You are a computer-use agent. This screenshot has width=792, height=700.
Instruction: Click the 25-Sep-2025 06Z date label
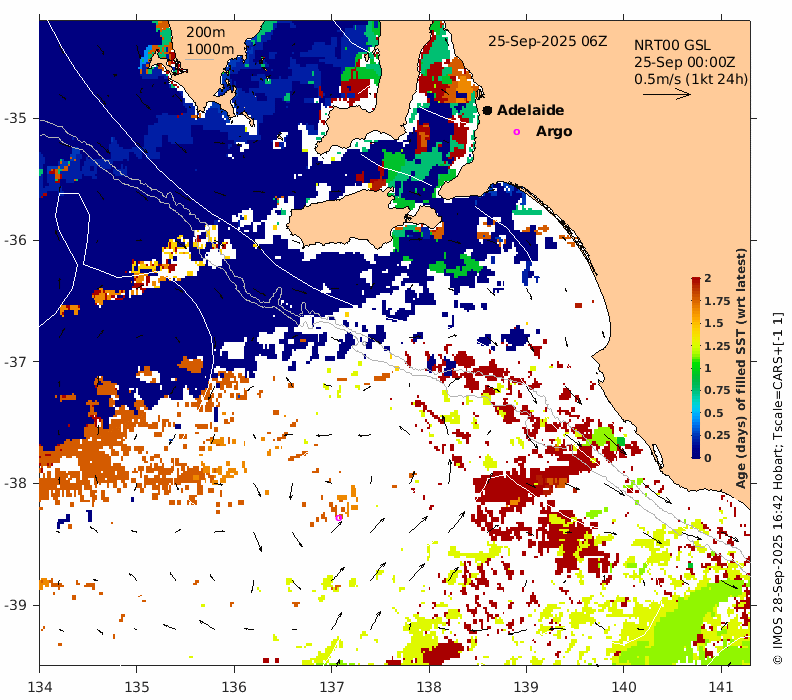(x=548, y=41)
